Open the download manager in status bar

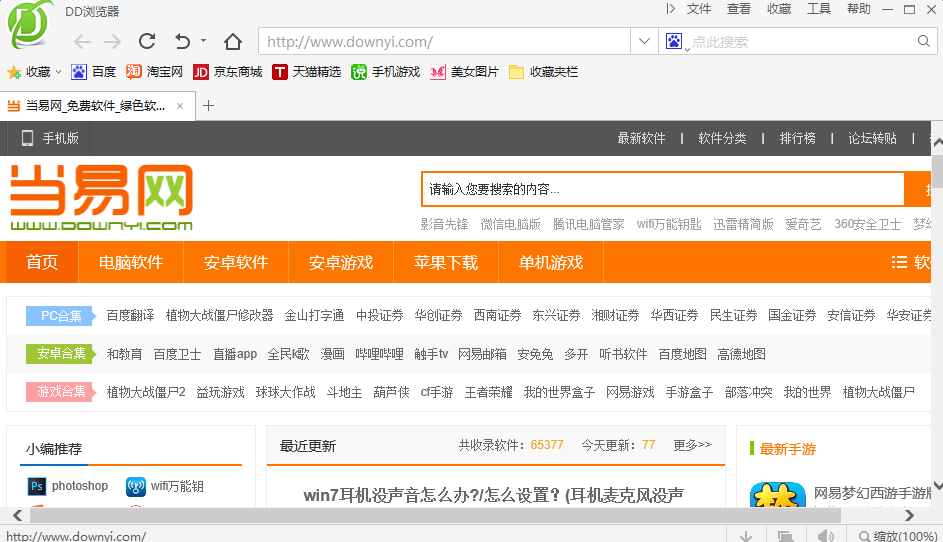tap(746, 536)
